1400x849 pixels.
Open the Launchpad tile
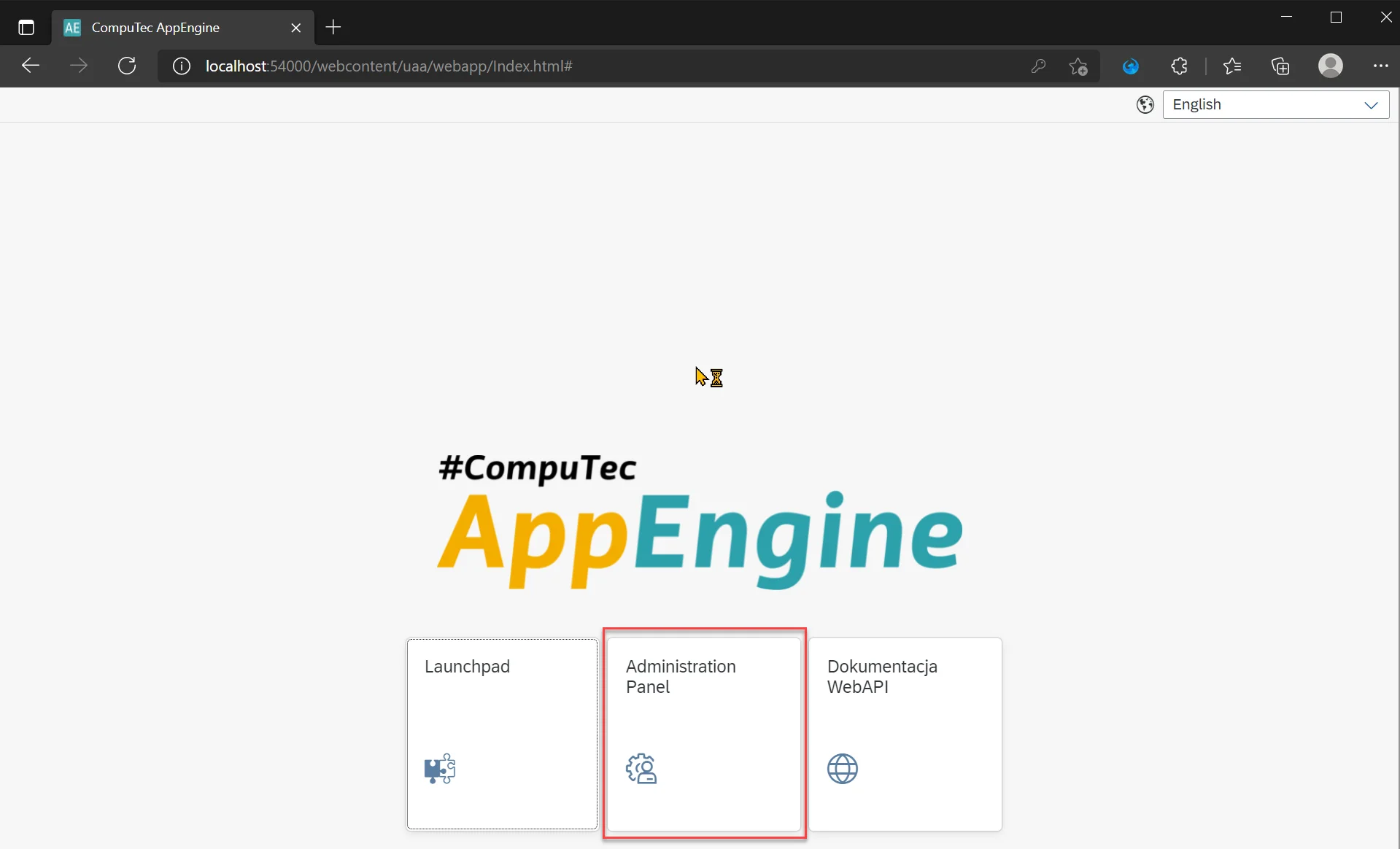tap(502, 733)
